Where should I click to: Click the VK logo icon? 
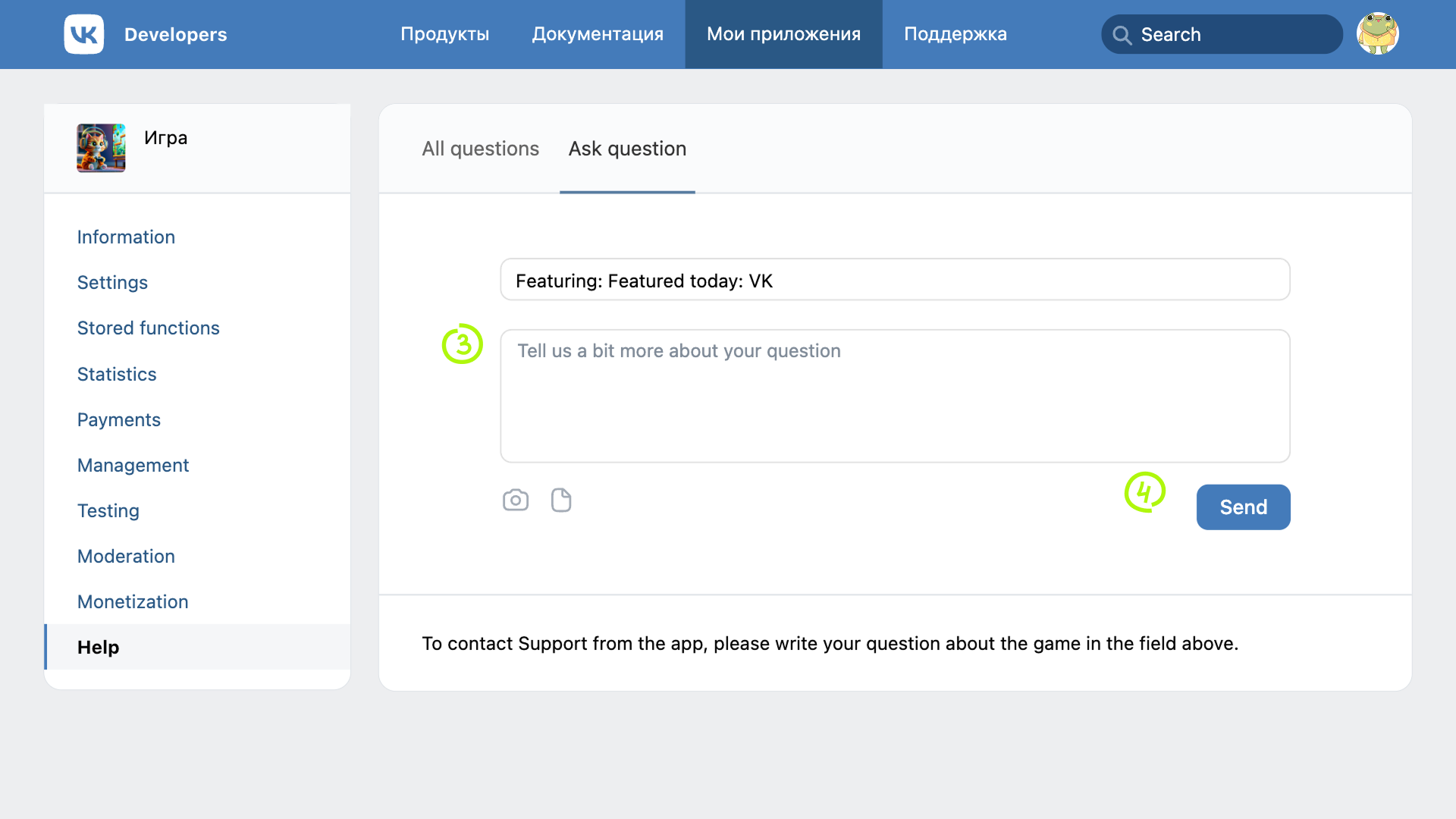click(x=84, y=34)
